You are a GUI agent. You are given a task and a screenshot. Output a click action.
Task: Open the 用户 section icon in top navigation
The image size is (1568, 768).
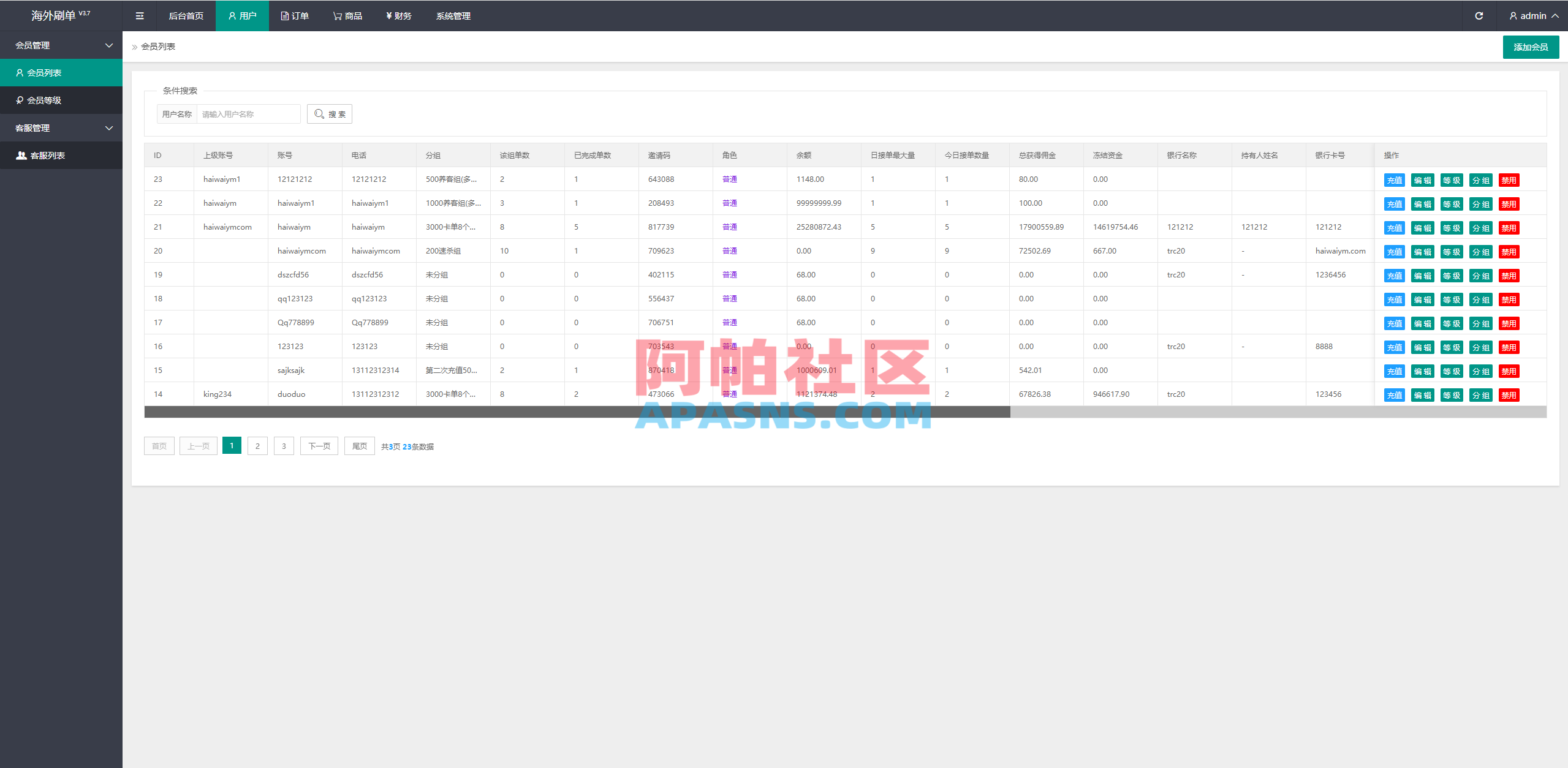click(232, 16)
